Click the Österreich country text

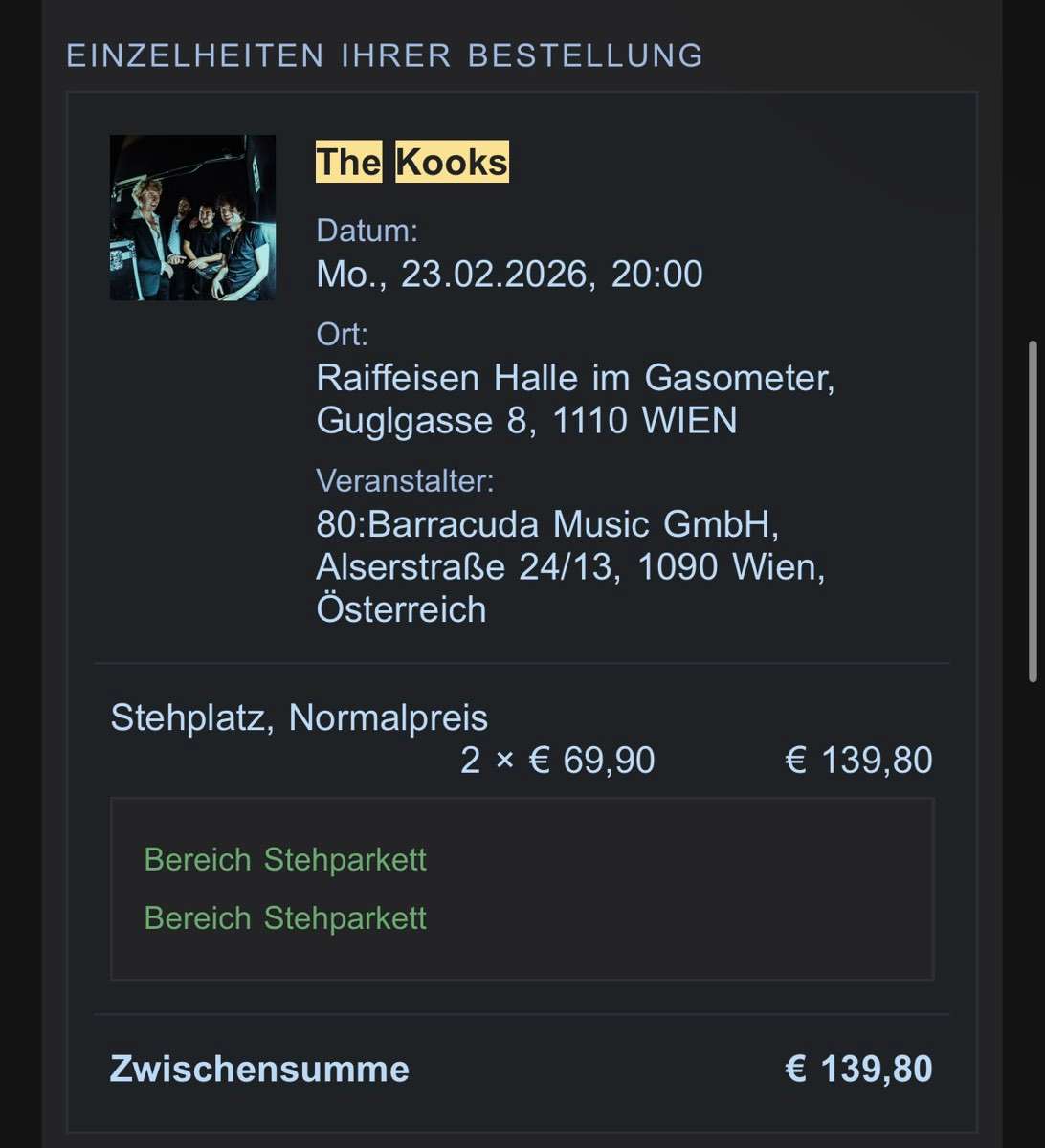[401, 609]
